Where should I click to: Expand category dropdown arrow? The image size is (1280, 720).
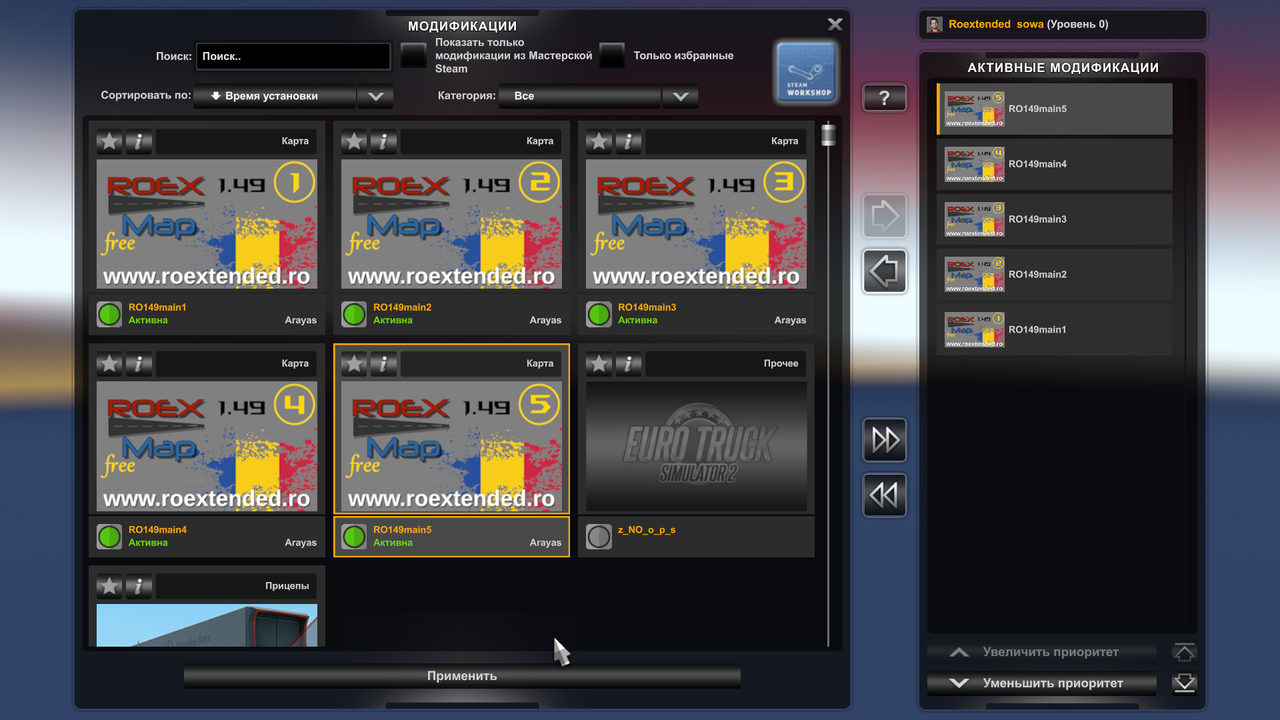click(680, 96)
